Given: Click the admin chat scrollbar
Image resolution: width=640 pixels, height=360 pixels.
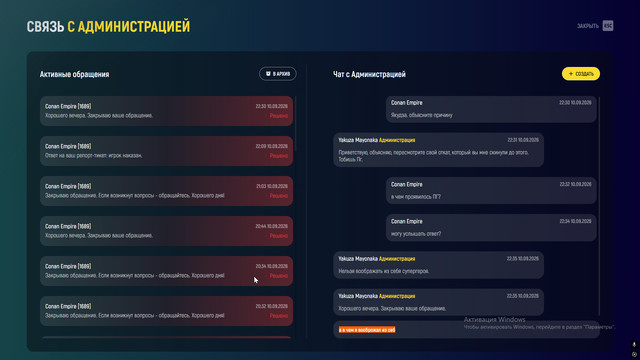Looking at the screenshot, I should click(599, 206).
